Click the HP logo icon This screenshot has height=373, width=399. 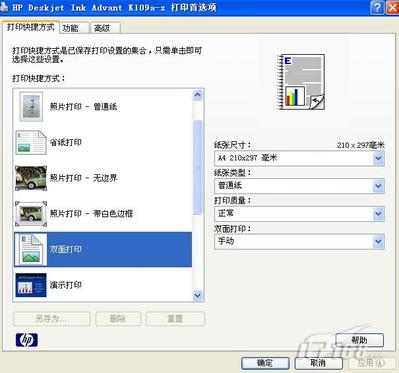coord(27,340)
